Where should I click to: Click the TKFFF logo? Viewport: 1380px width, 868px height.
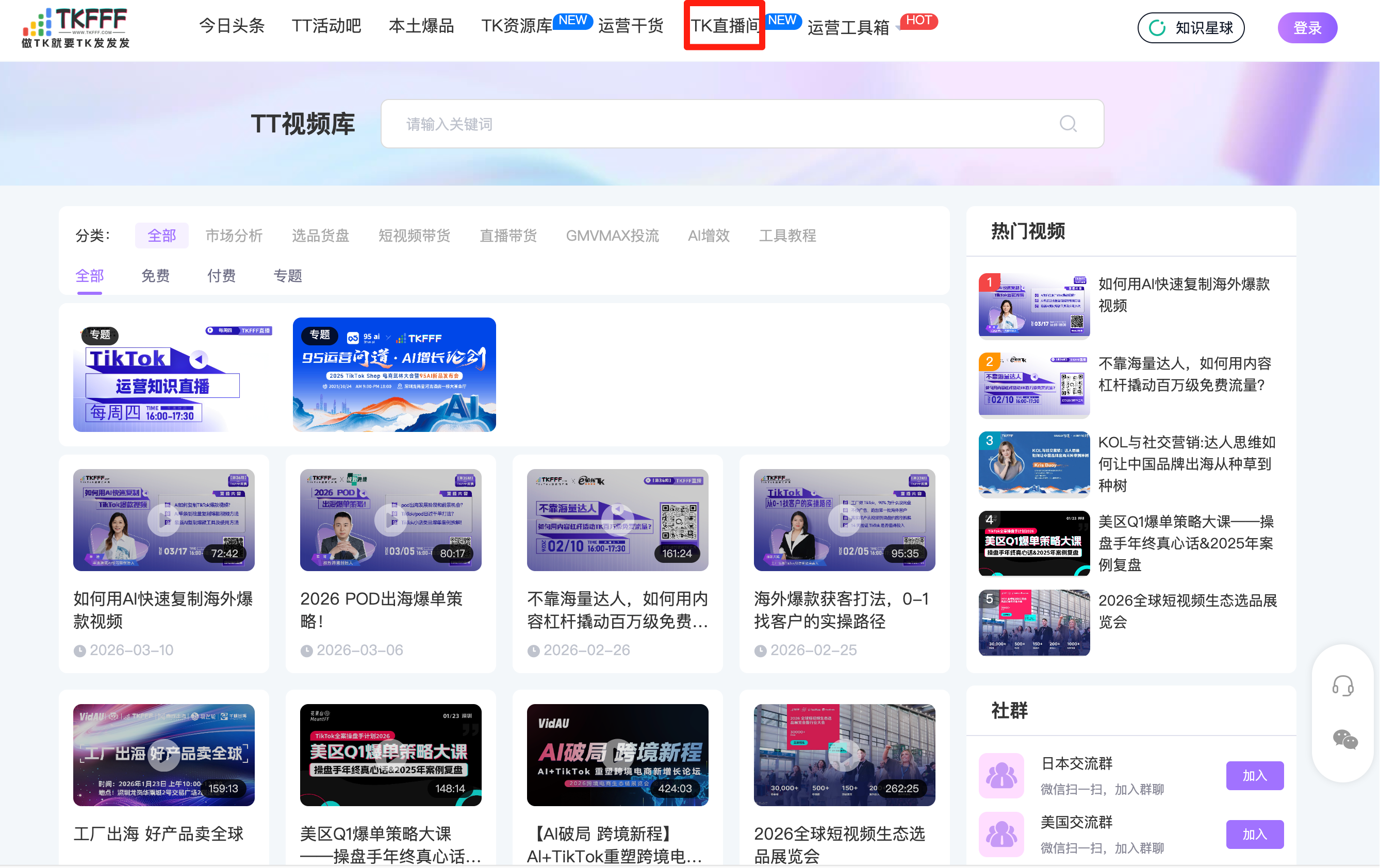click(x=76, y=27)
